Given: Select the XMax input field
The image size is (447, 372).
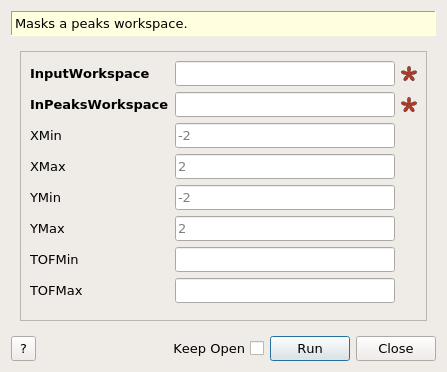Looking at the screenshot, I should [x=285, y=166].
